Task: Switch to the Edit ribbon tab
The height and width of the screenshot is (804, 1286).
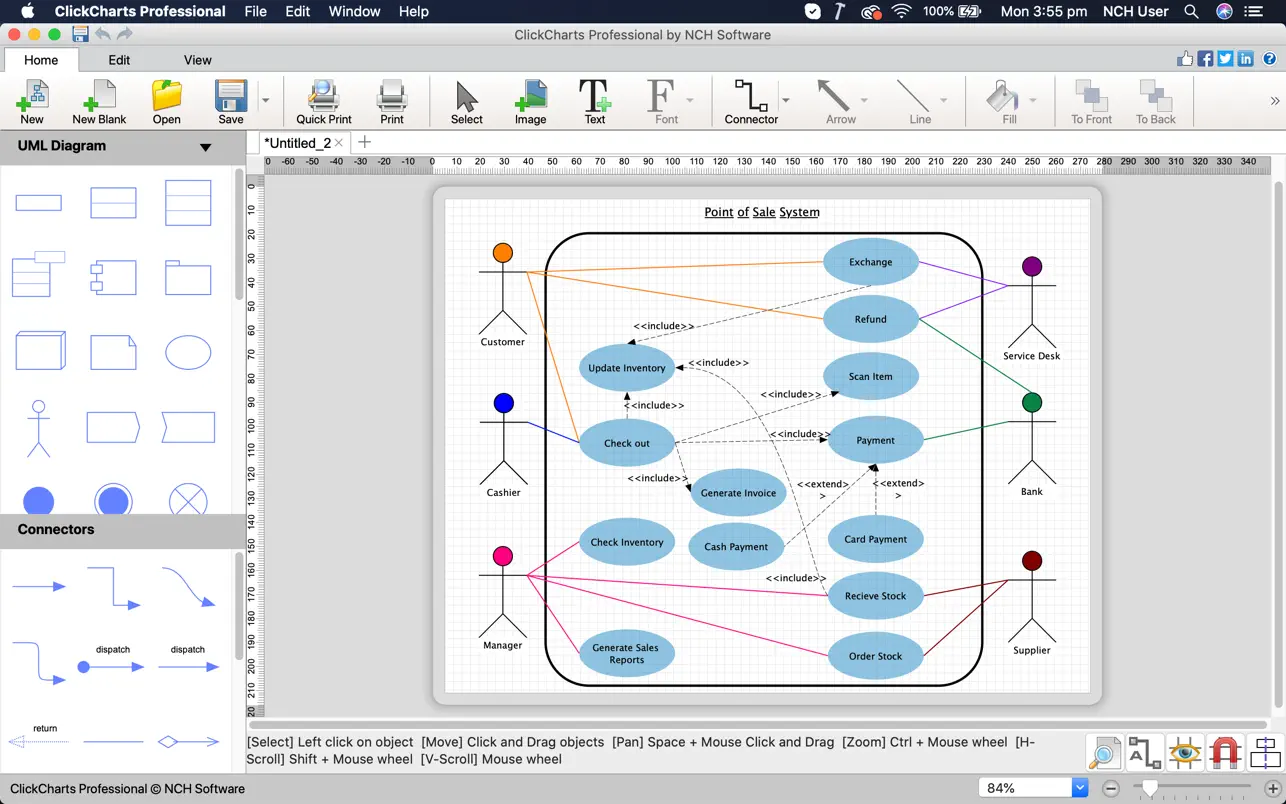Action: tap(119, 60)
